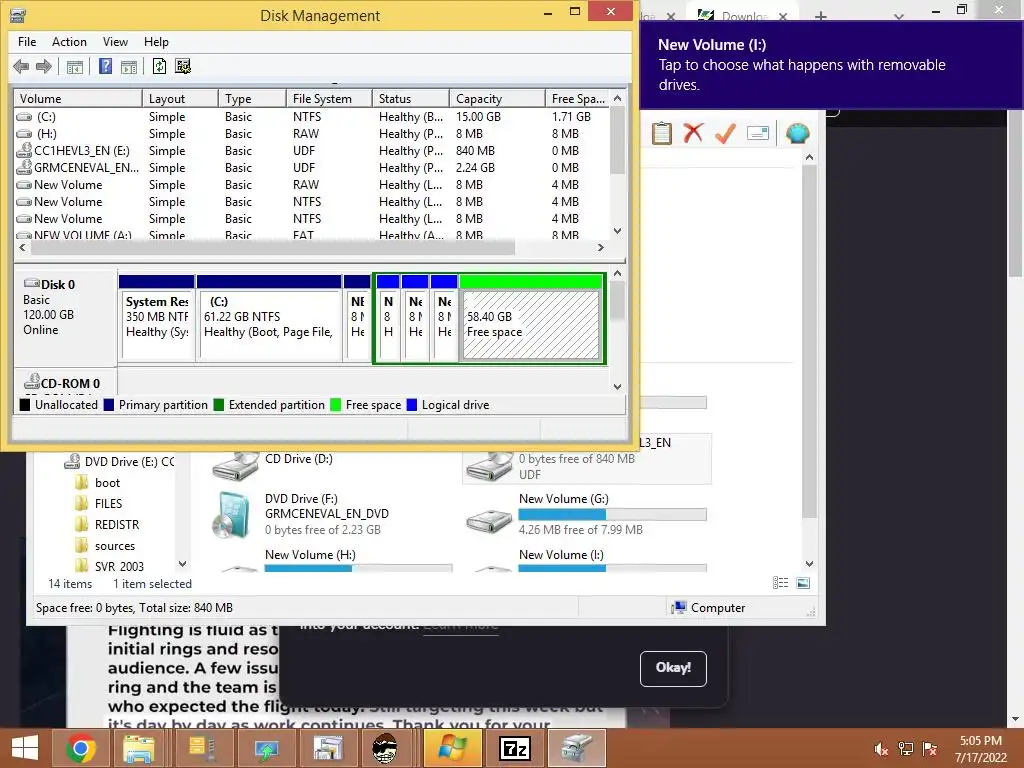Viewport: 1024px width, 768px height.
Task: Switch Explorer to large icons view
Action: (x=803, y=583)
